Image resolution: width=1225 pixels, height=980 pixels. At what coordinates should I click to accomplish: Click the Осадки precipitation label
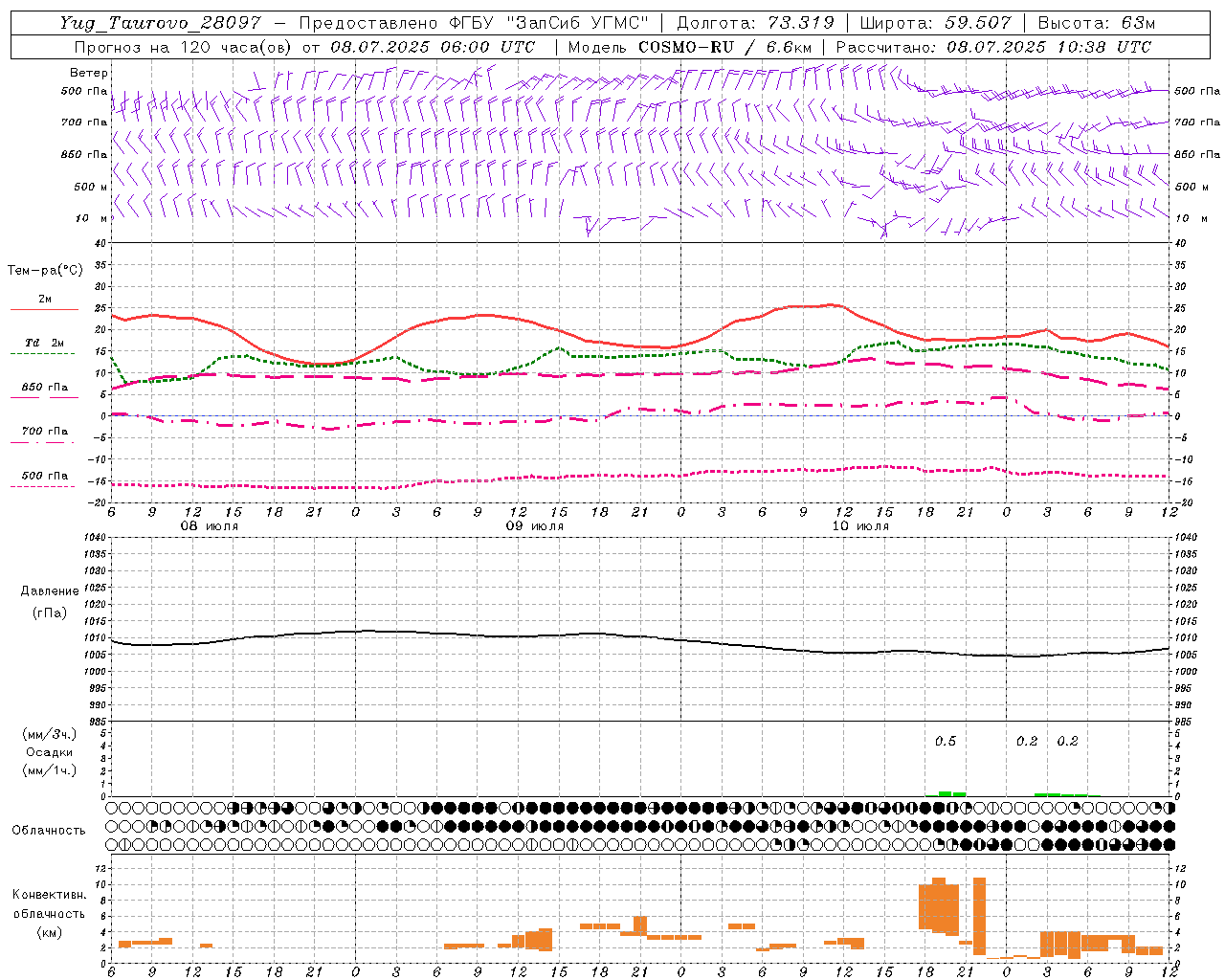pyautogui.click(x=50, y=752)
